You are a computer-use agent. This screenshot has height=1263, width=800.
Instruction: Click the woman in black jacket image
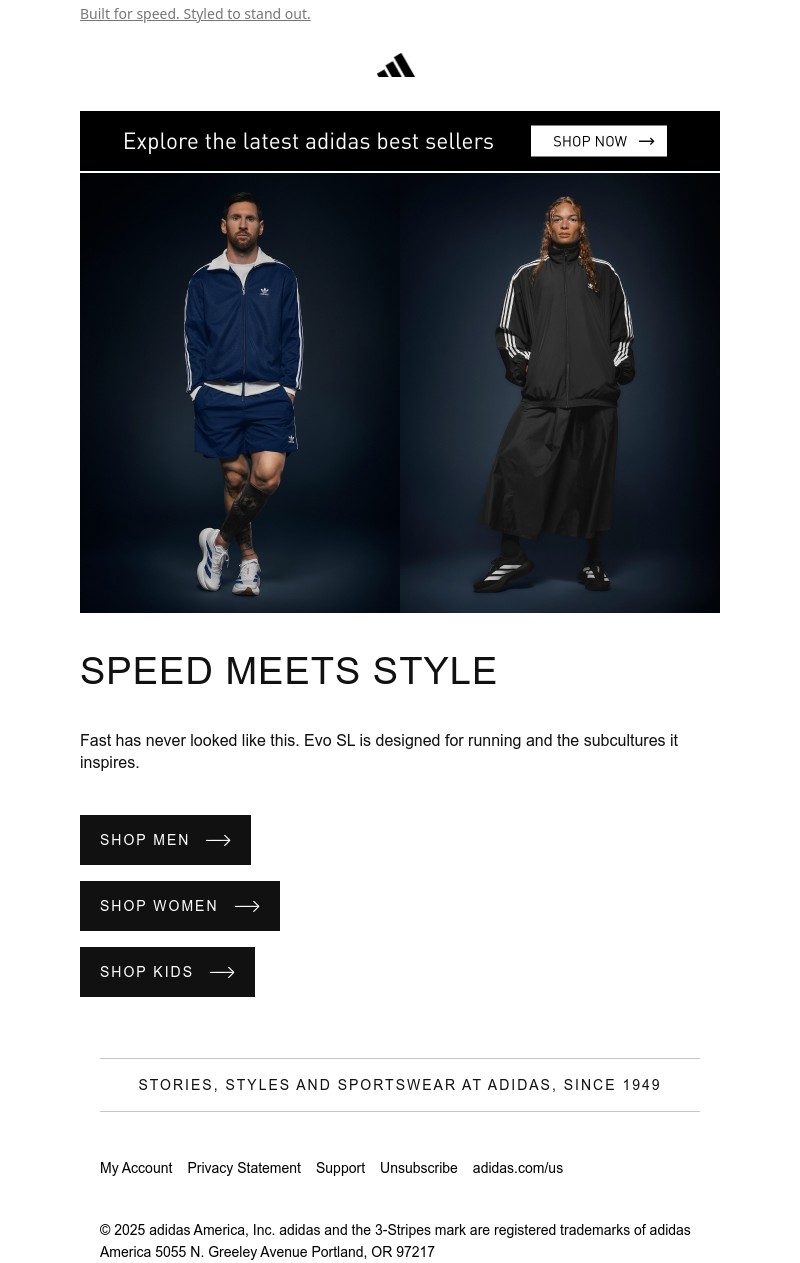click(560, 393)
